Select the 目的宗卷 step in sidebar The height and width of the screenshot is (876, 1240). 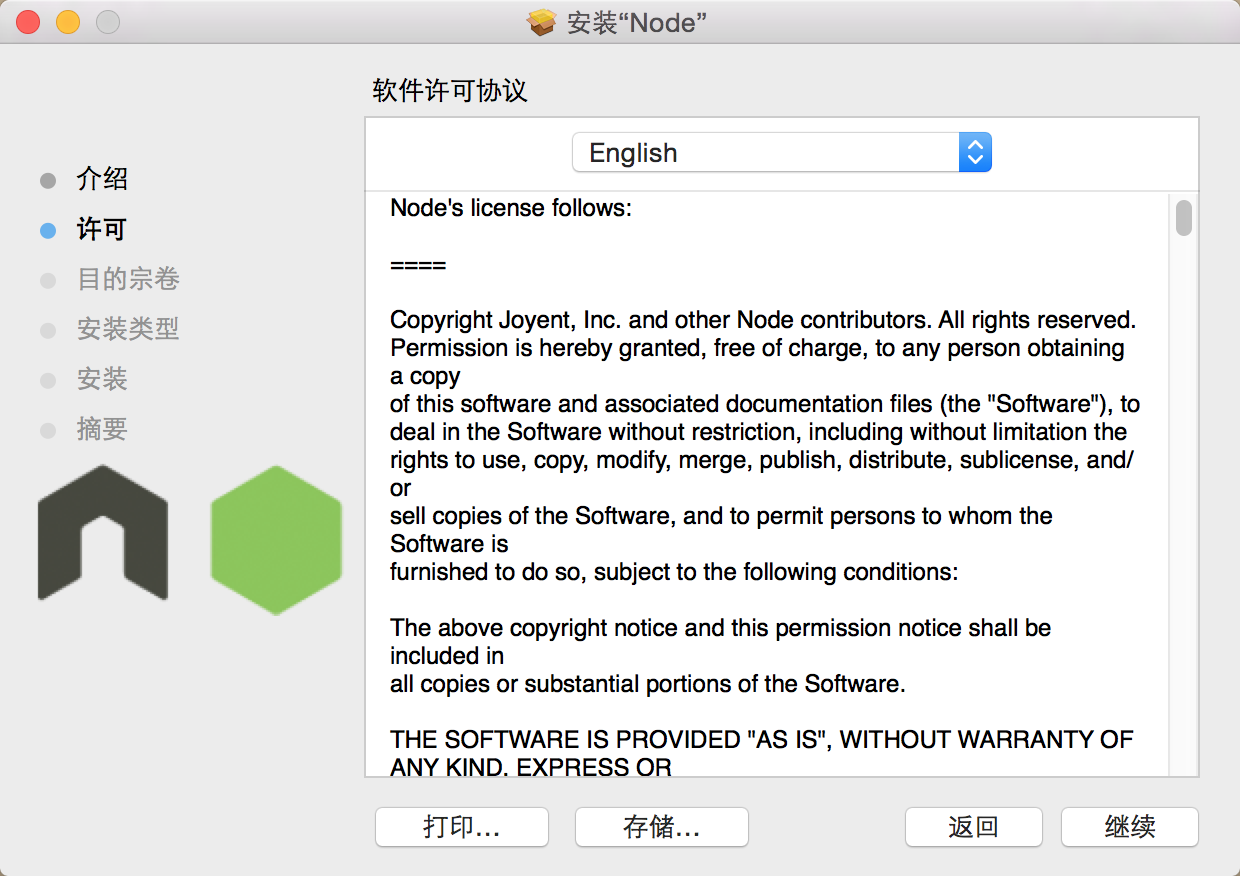[x=128, y=279]
